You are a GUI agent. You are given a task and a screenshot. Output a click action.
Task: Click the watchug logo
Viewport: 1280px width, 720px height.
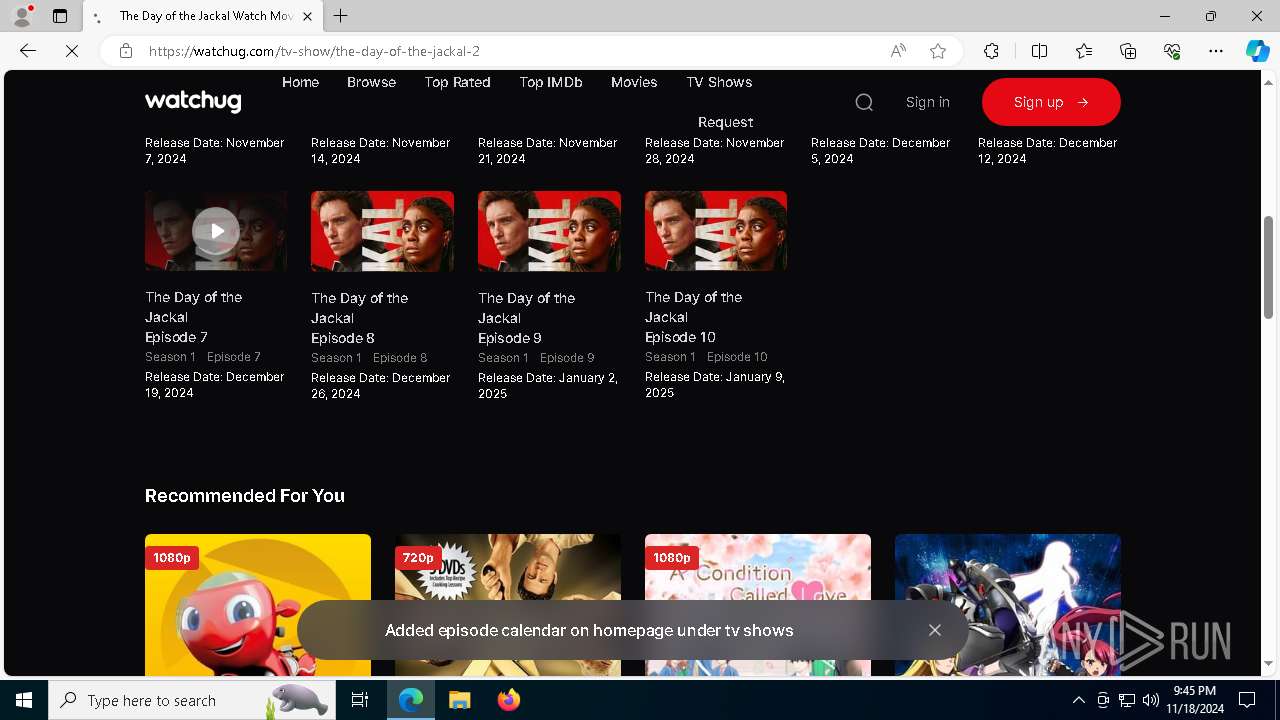193,101
